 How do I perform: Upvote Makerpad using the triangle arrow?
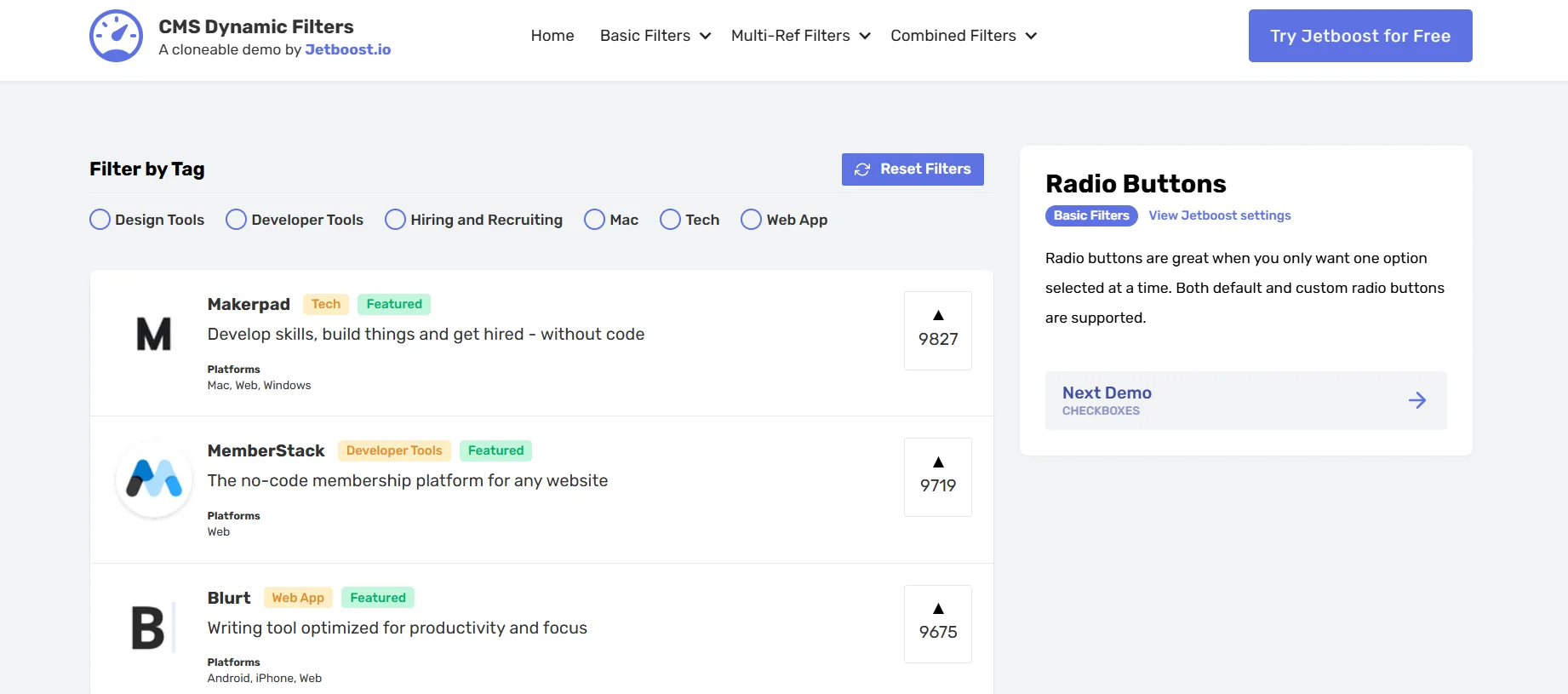coord(938,316)
